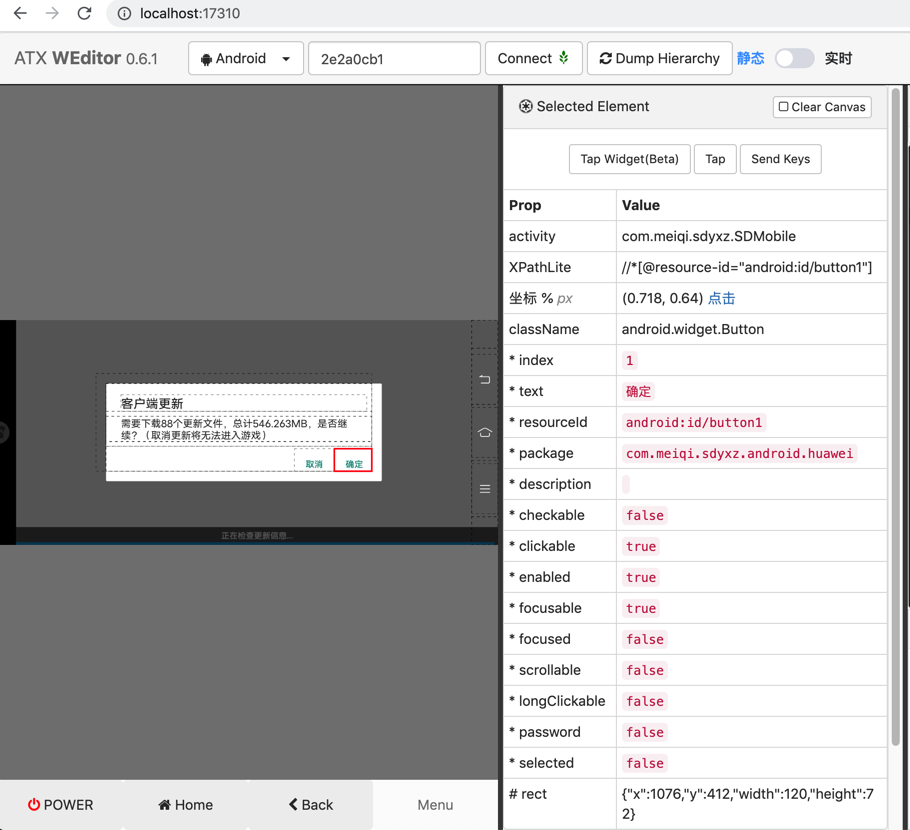910x830 pixels.
Task: Select the 正在检查更新信息 status text
Action: pos(257,535)
